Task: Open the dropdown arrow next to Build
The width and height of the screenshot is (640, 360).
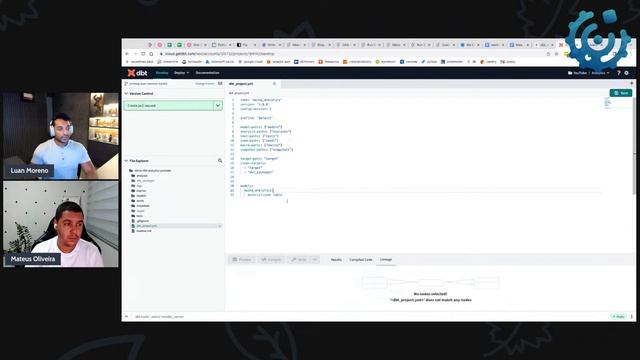Action: (x=315, y=260)
